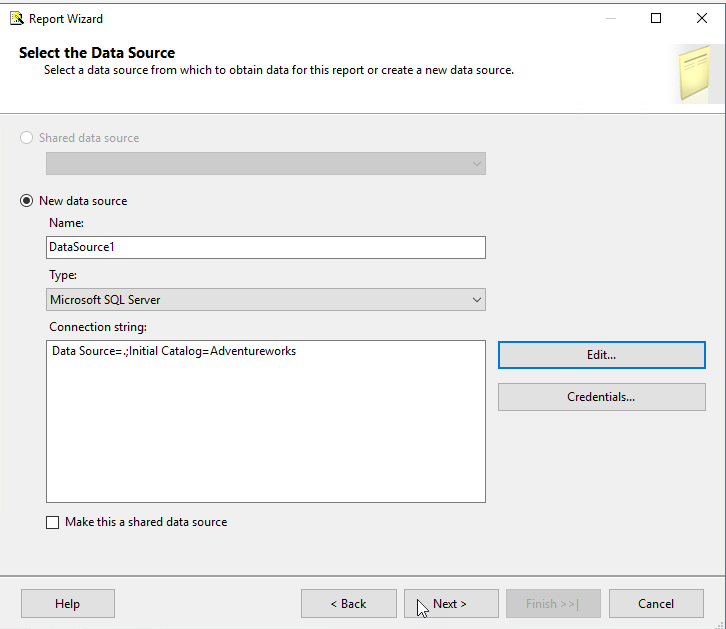Click the Report Wizard title bar icon
726x629 pixels.
tap(16, 18)
